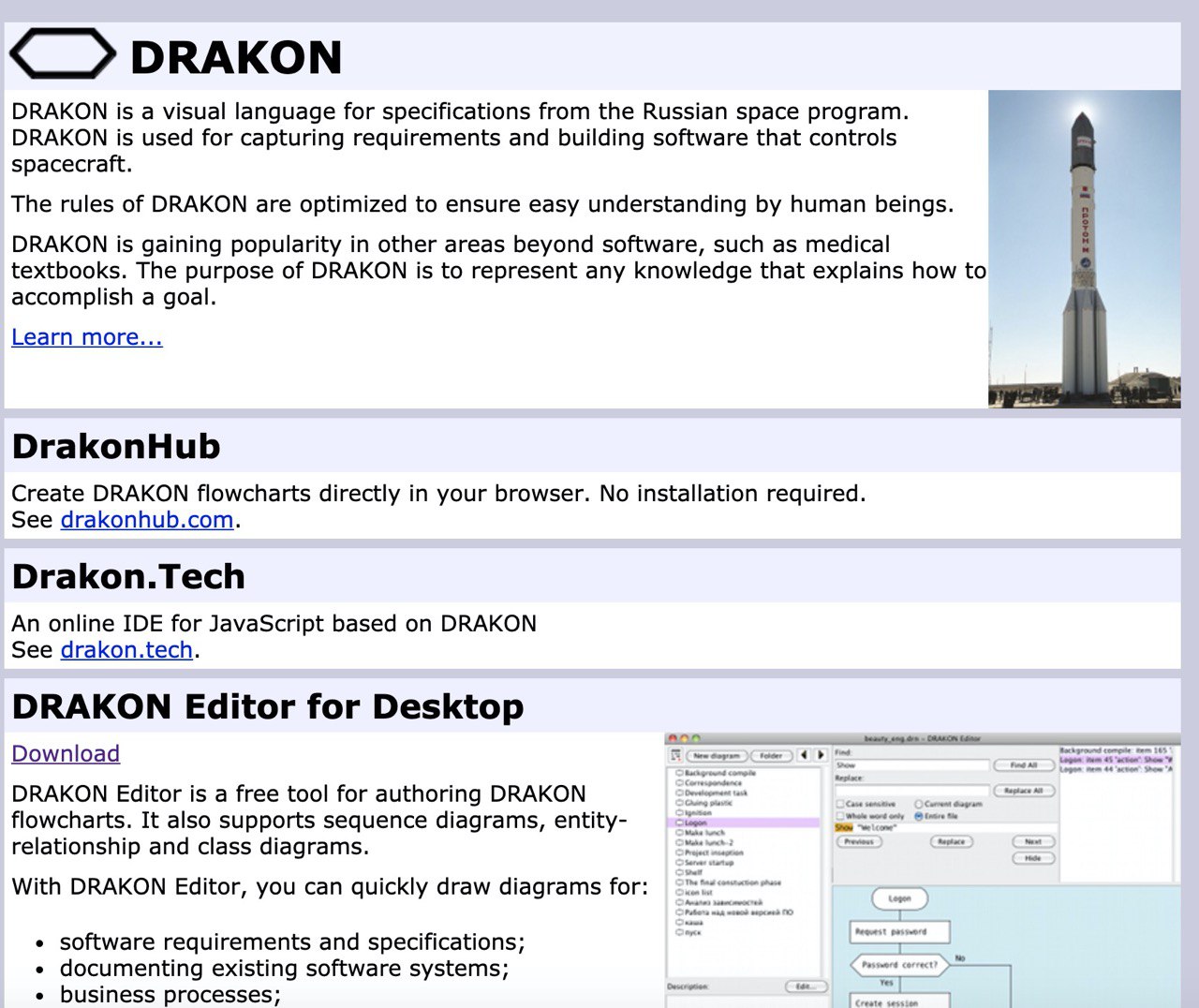Visit the drakon.tech link
1199x1008 pixels.
(126, 650)
